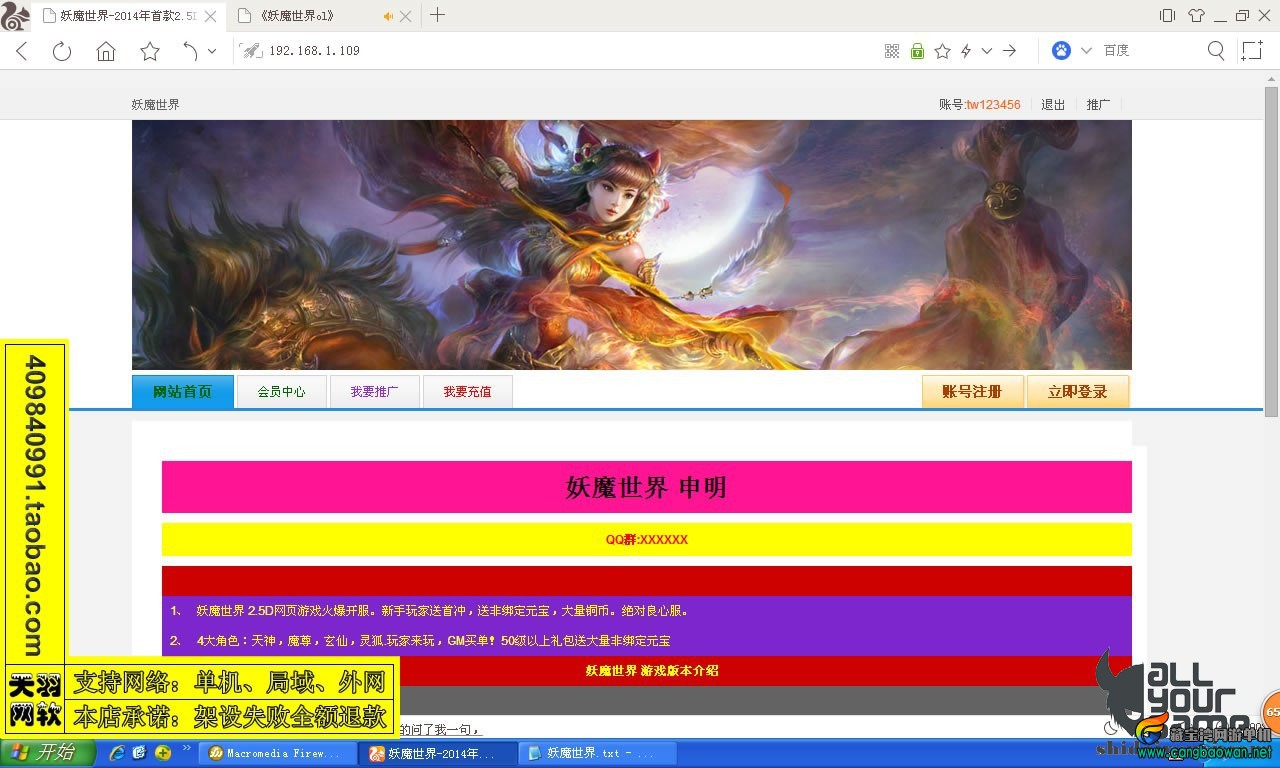
Task: Click the go forward arrow in address bar
Action: tap(1010, 51)
